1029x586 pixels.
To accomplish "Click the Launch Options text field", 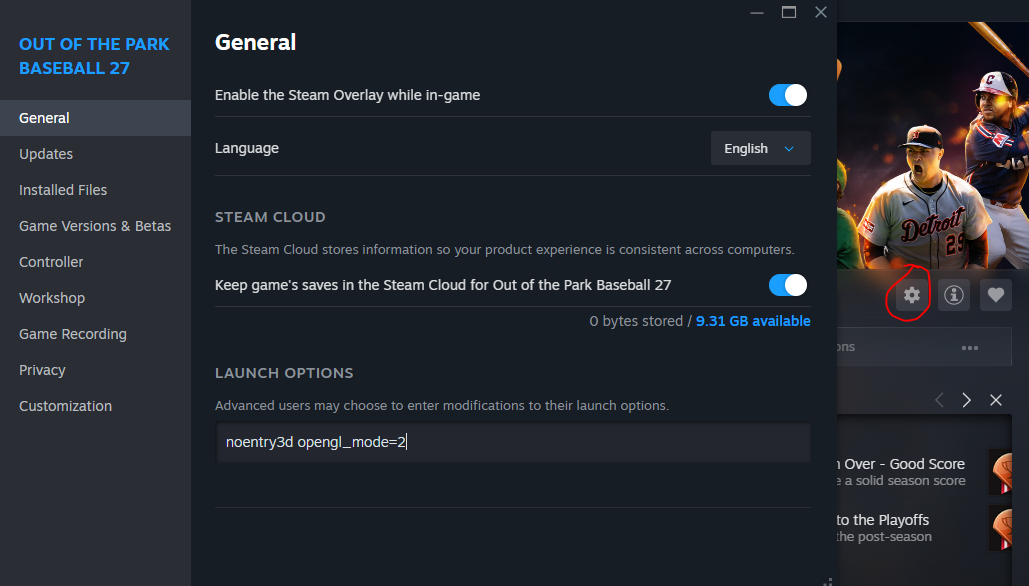I will (513, 442).
